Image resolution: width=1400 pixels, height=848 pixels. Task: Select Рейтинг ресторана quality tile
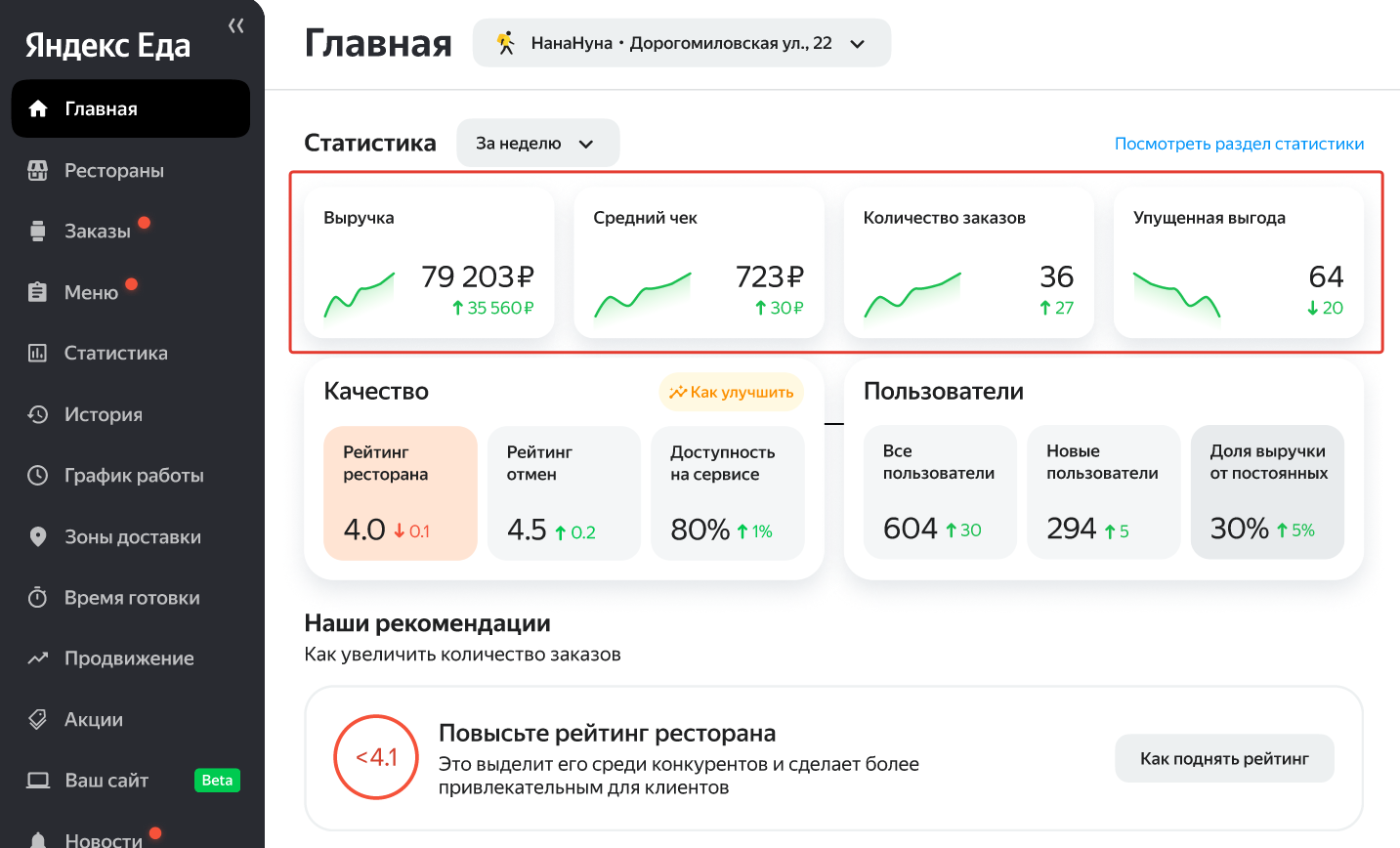(401, 492)
